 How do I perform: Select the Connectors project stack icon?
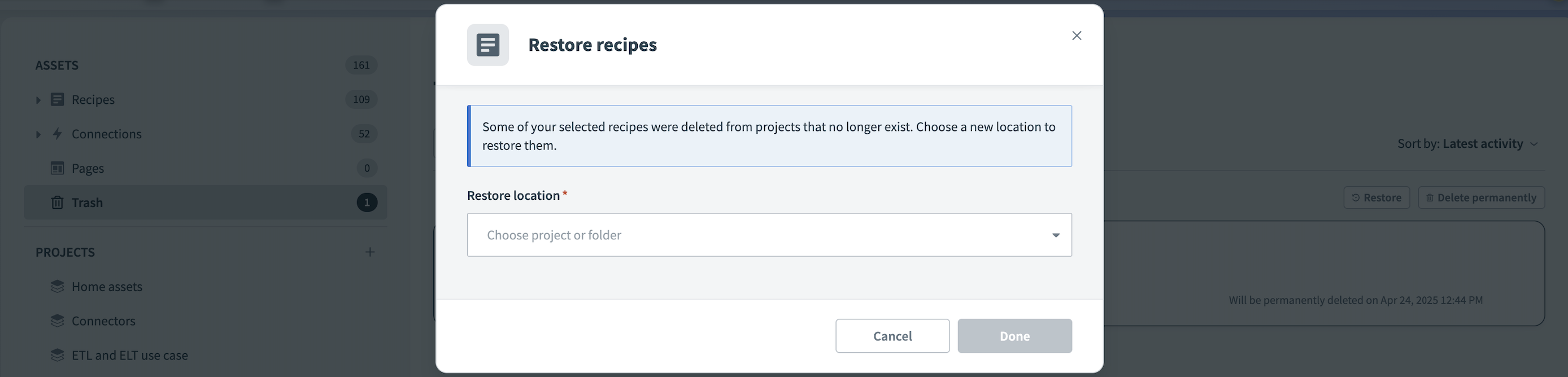[57, 321]
